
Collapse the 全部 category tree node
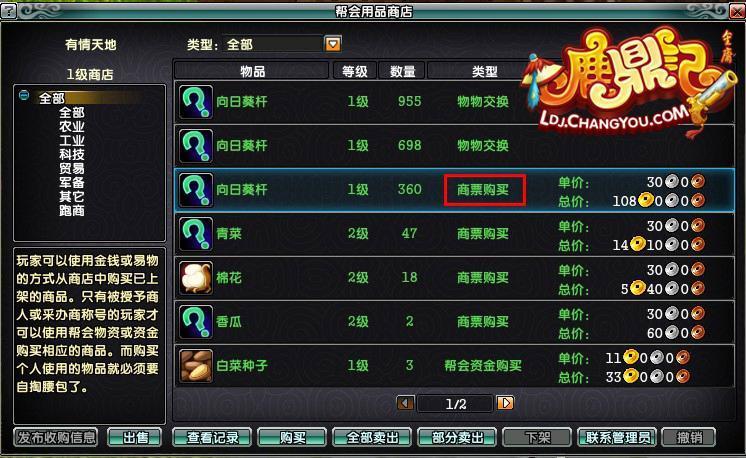coord(24,95)
